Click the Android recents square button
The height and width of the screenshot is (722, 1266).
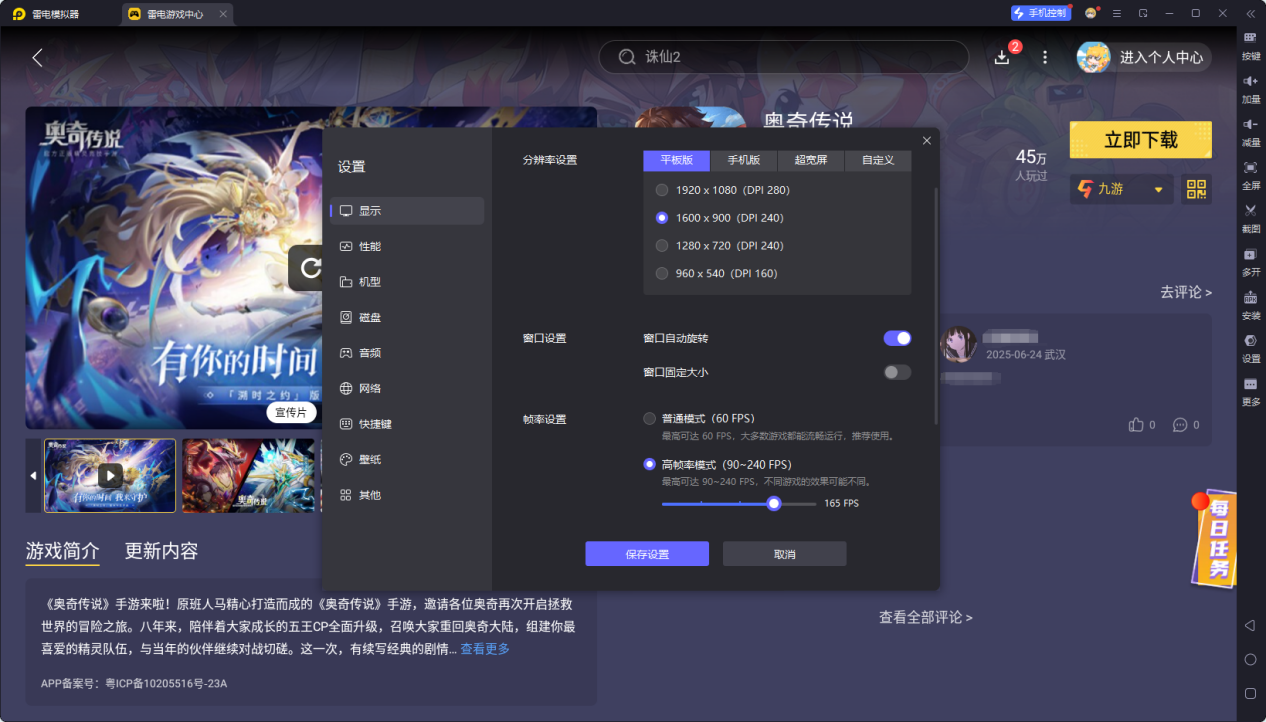pyautogui.click(x=1250, y=693)
